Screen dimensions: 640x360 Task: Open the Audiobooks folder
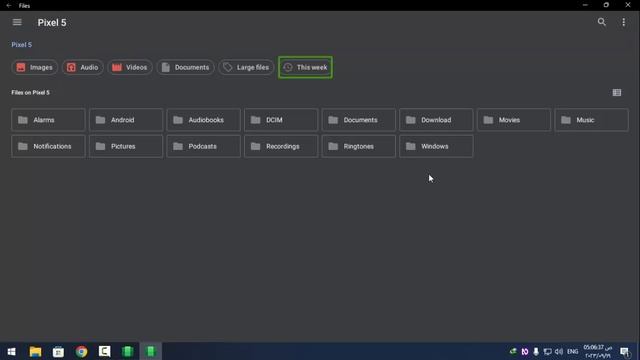tap(203, 120)
